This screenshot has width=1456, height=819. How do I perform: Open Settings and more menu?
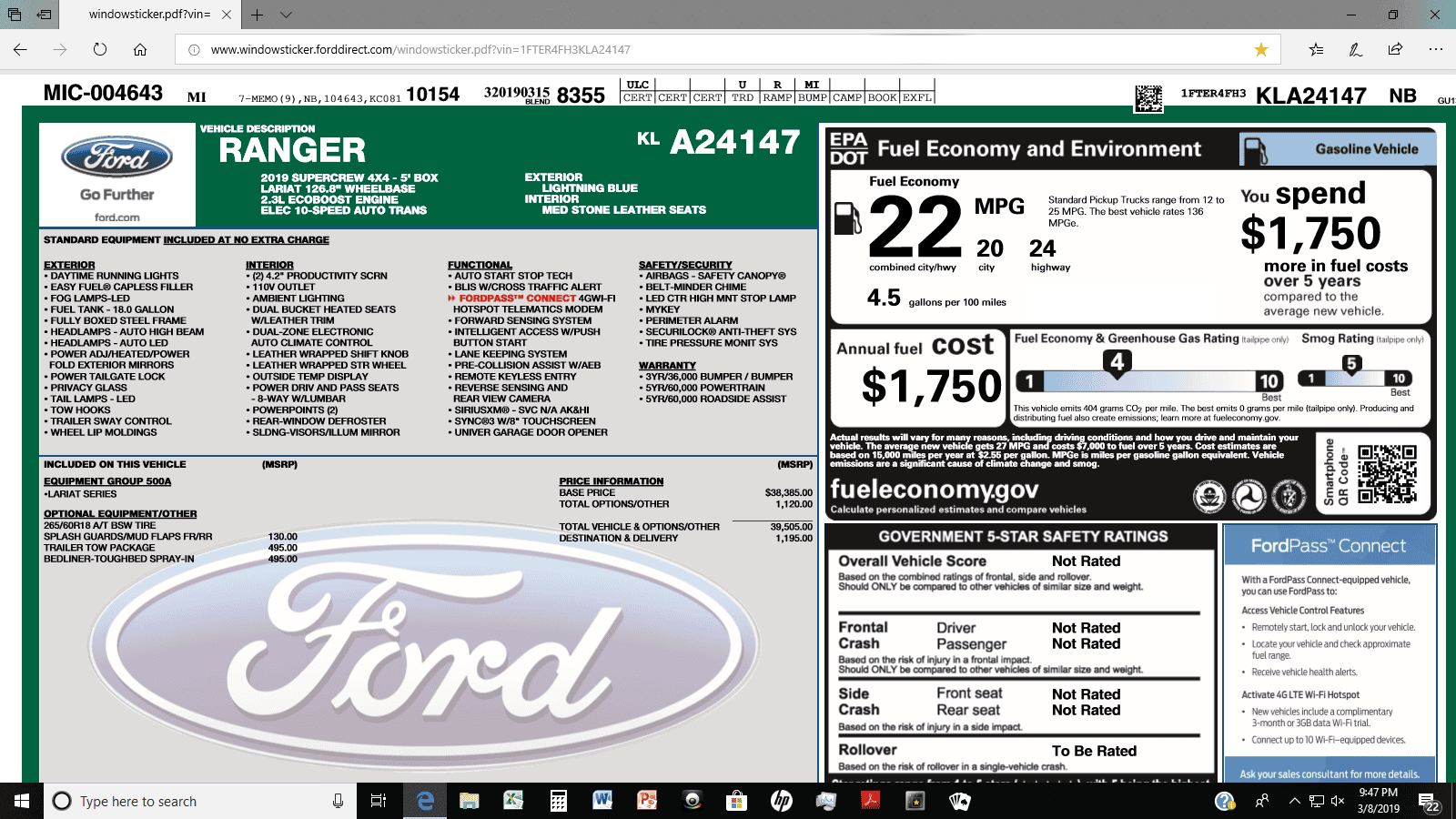(x=1435, y=49)
